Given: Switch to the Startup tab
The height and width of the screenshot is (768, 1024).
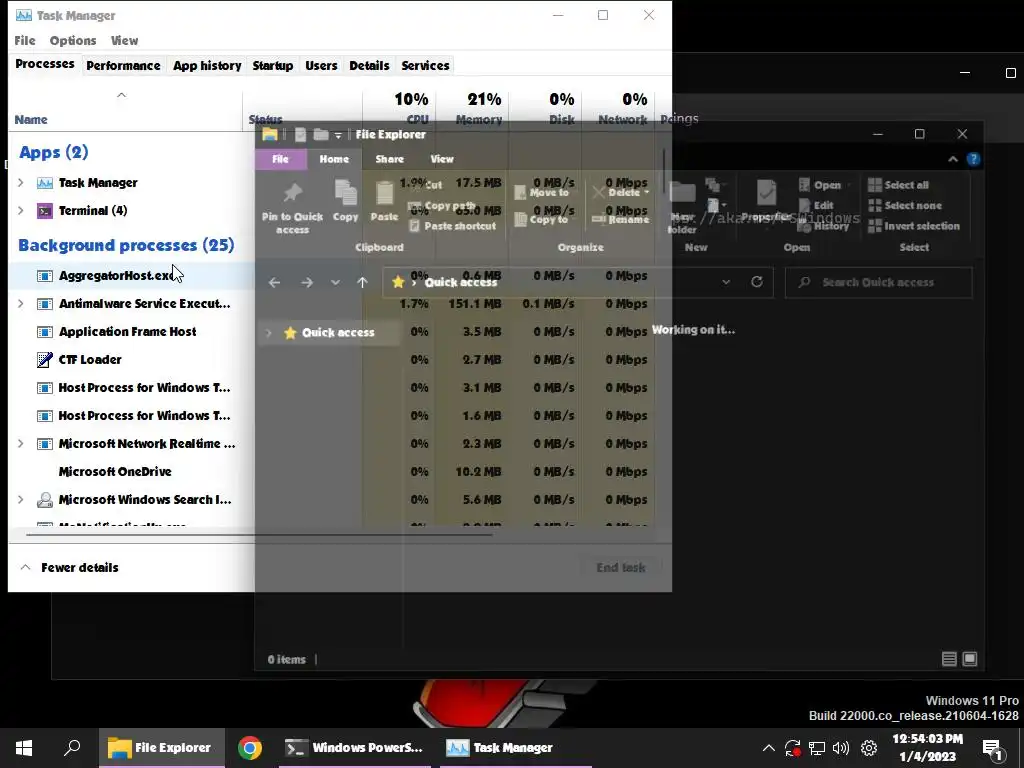Looking at the screenshot, I should pyautogui.click(x=272, y=65).
